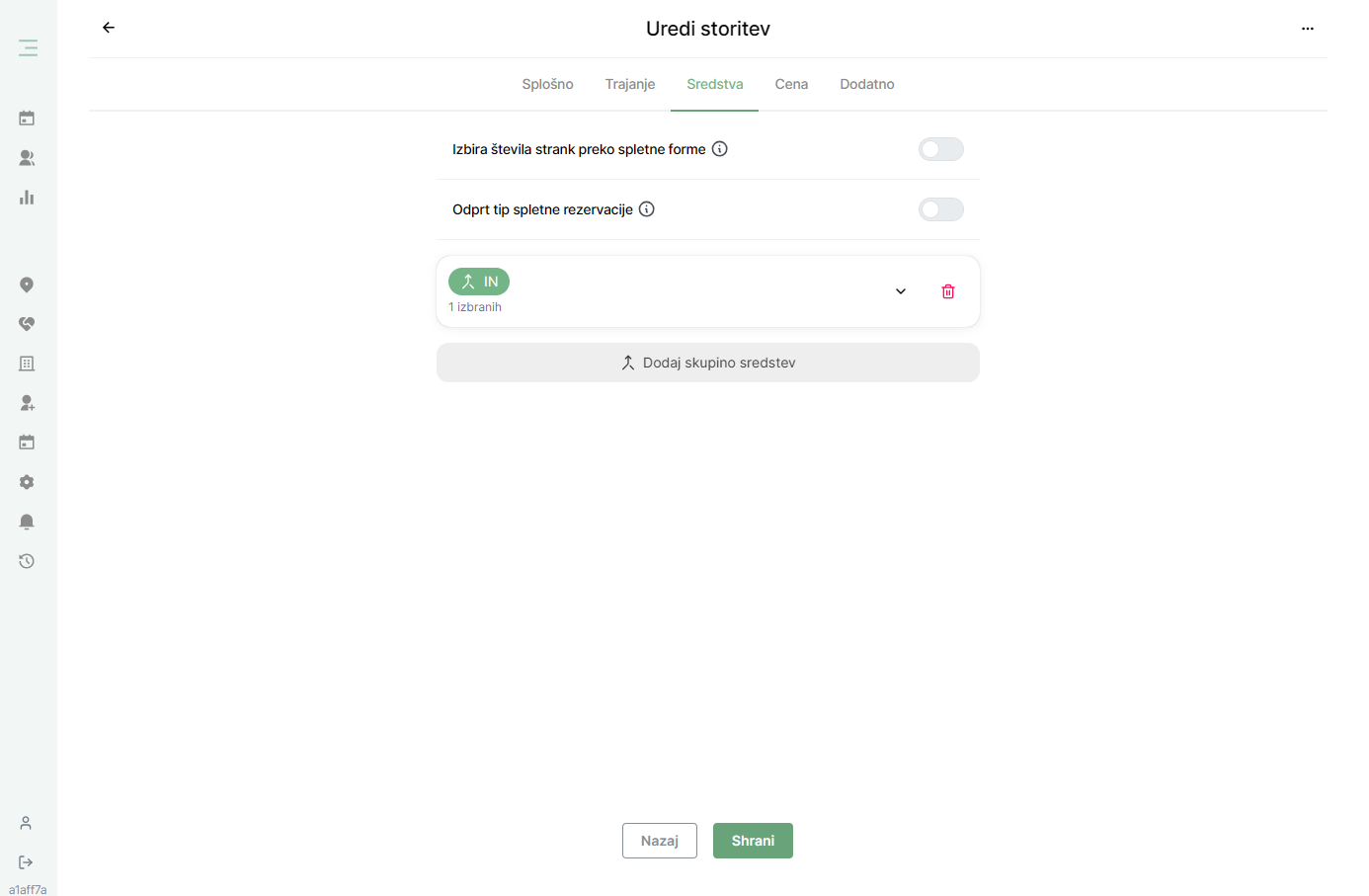Screen dimensions: 1369x896
Task: Toggle Izbira števila strank preko spletne forme
Action: pos(941,149)
